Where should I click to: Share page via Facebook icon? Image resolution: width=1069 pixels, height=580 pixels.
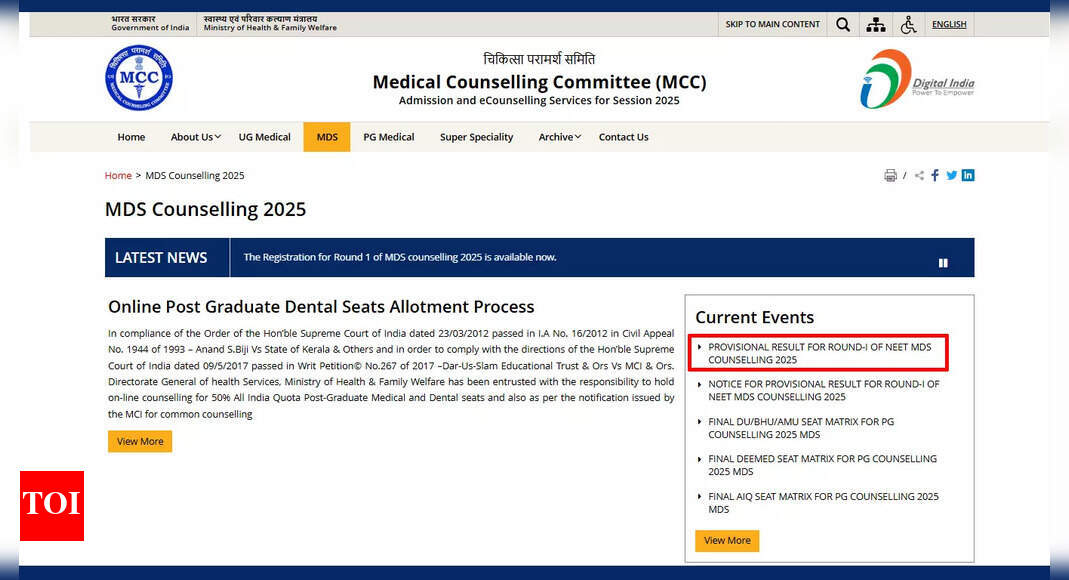click(935, 176)
